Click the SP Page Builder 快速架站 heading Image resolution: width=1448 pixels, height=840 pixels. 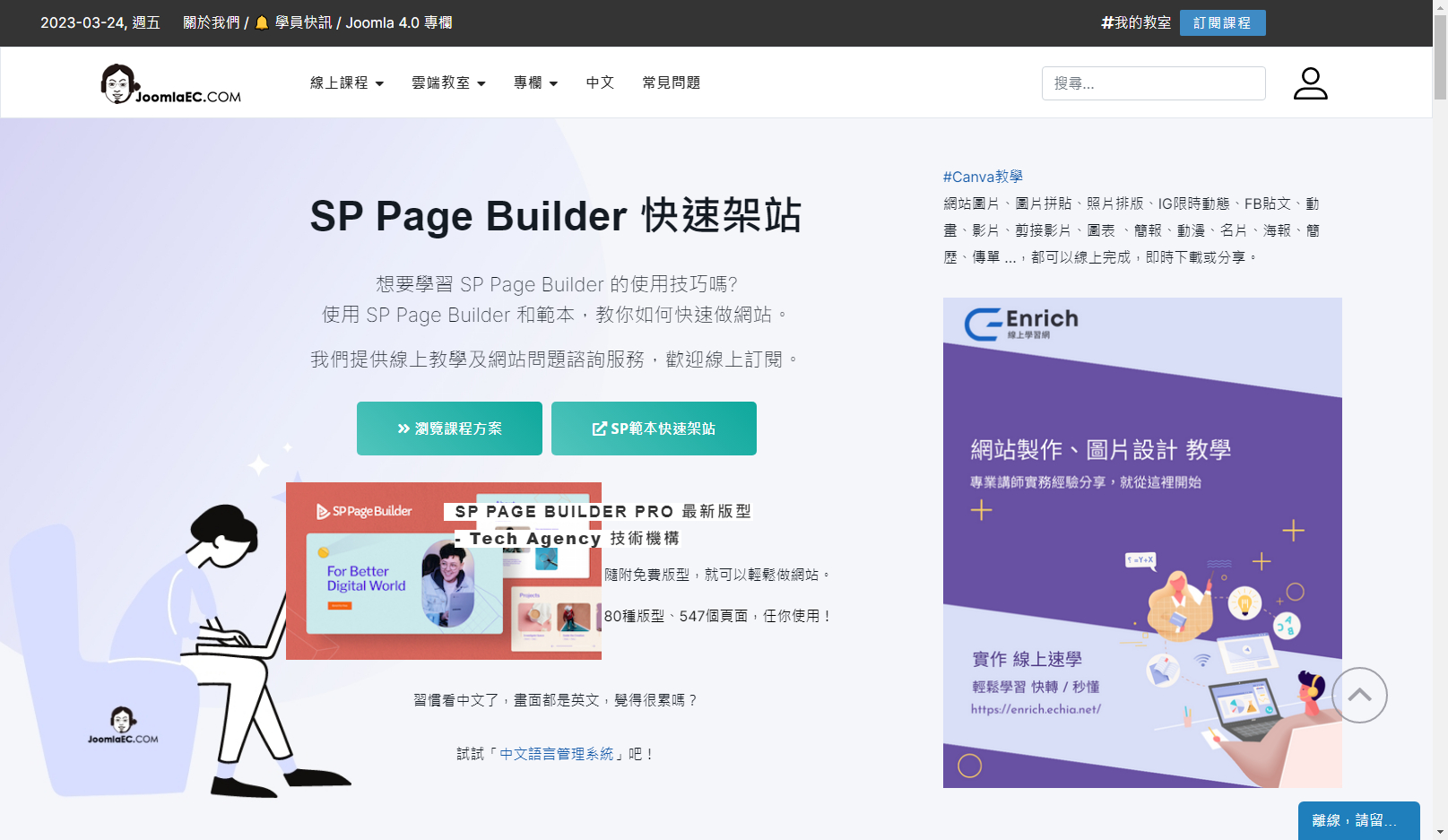coord(556,216)
